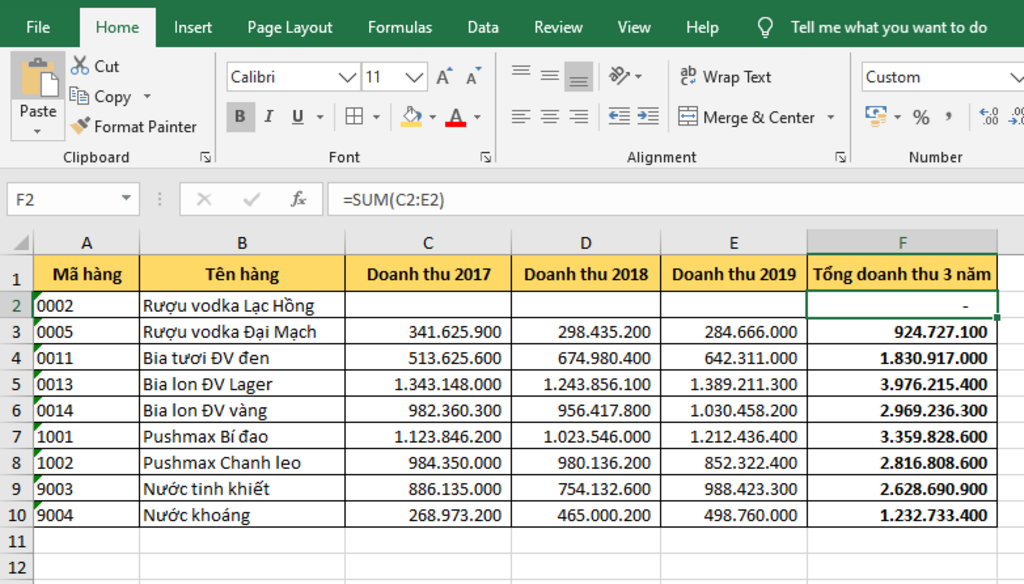Switch to the Formulas tab
This screenshot has height=584, width=1024.
(x=400, y=27)
